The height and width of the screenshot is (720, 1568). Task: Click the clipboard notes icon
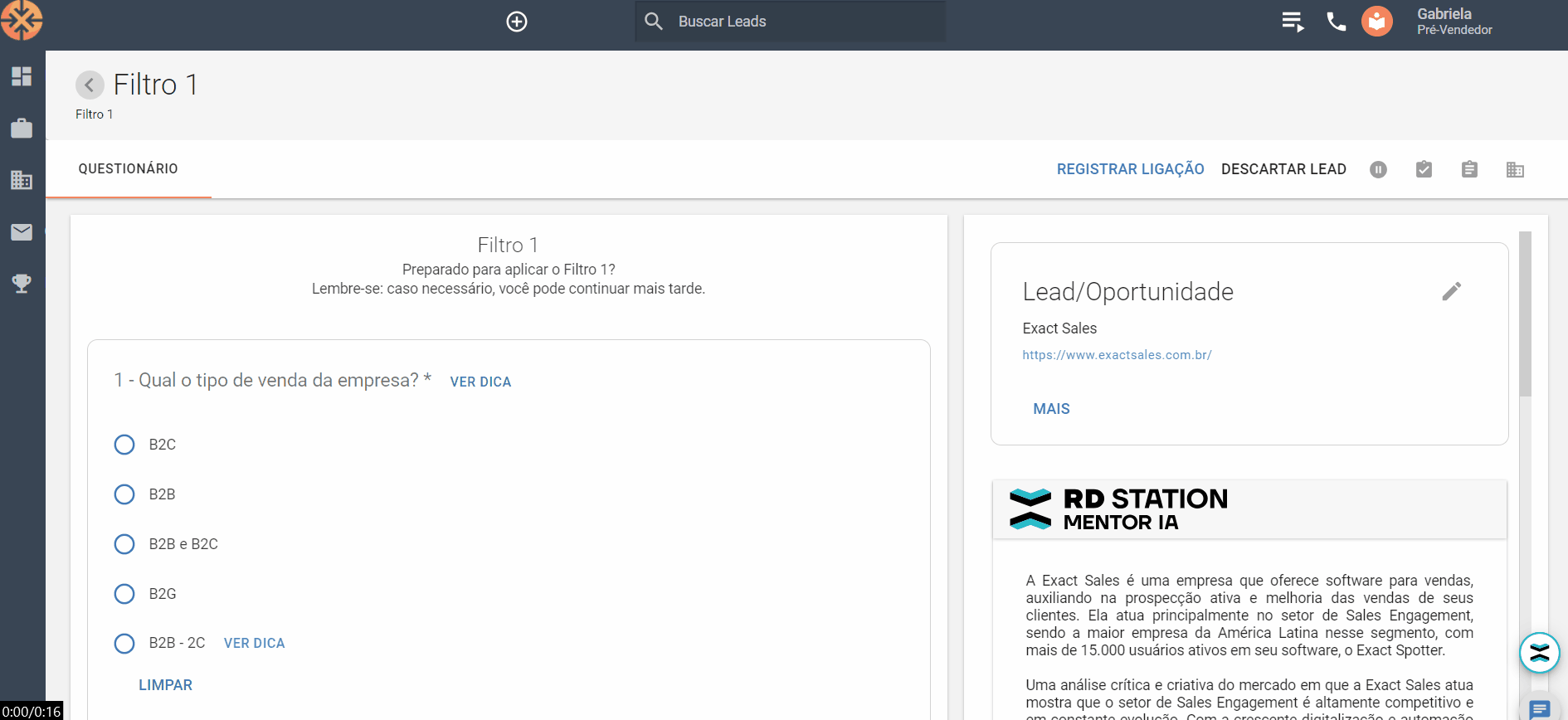pos(1469,169)
